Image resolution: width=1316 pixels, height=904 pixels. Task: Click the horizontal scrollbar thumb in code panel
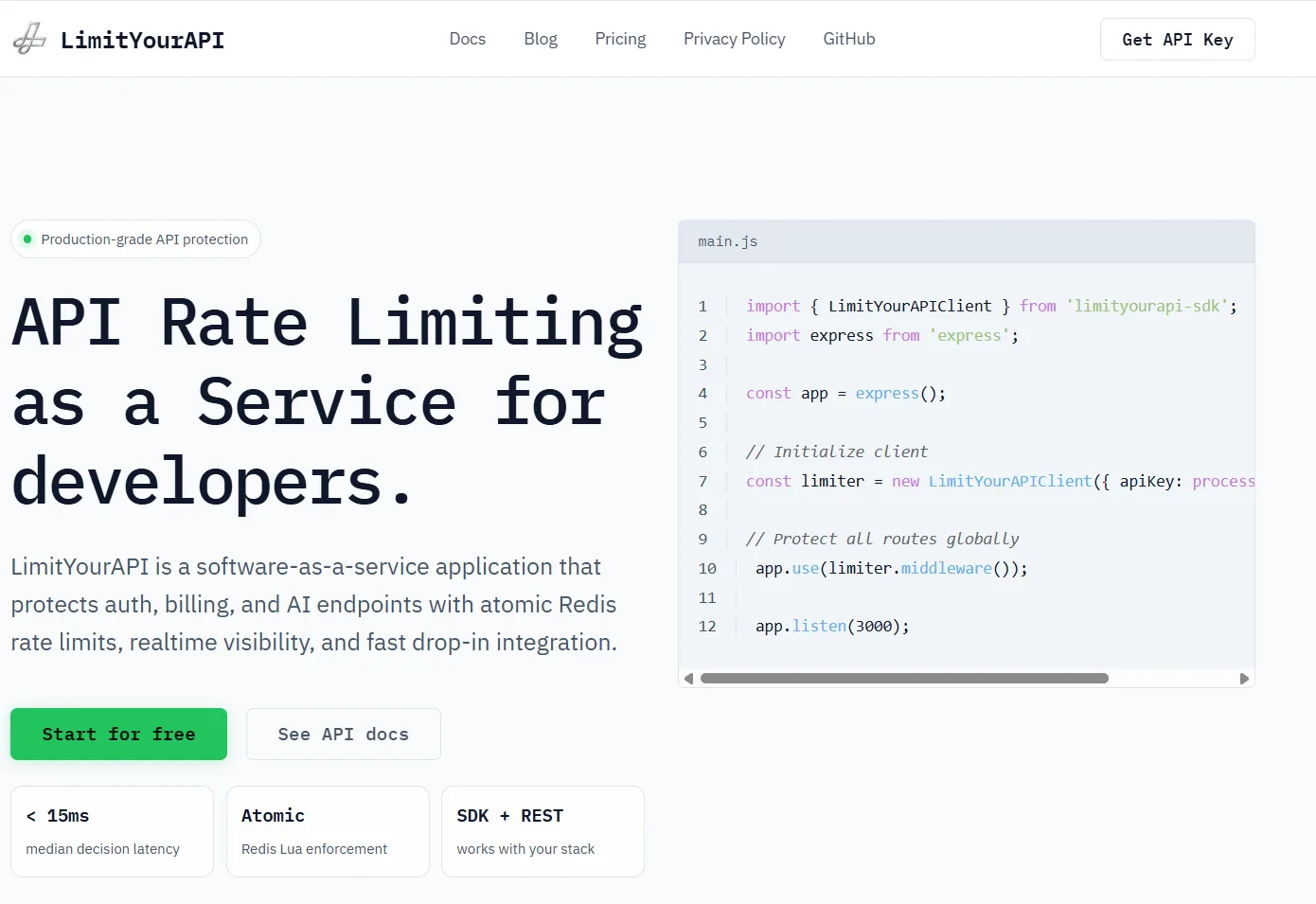click(904, 678)
